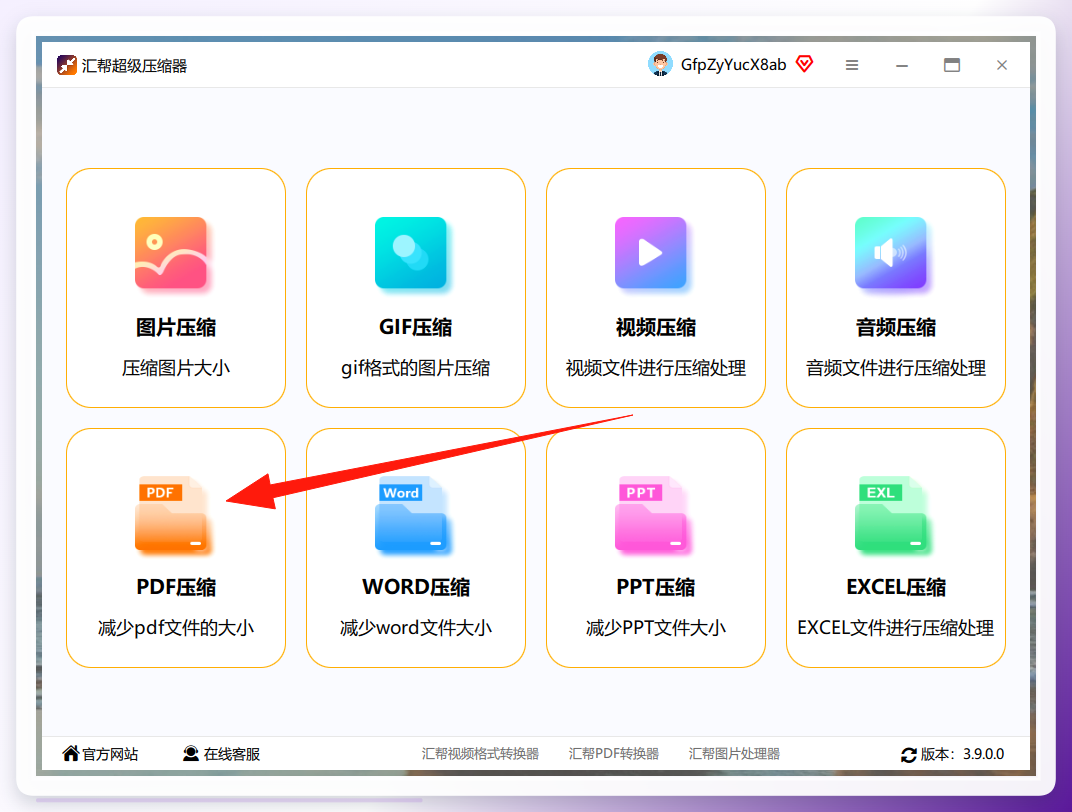Viewport: 1072px width, 812px height.
Task: Click the refresh icon beside 版本
Action: click(909, 755)
